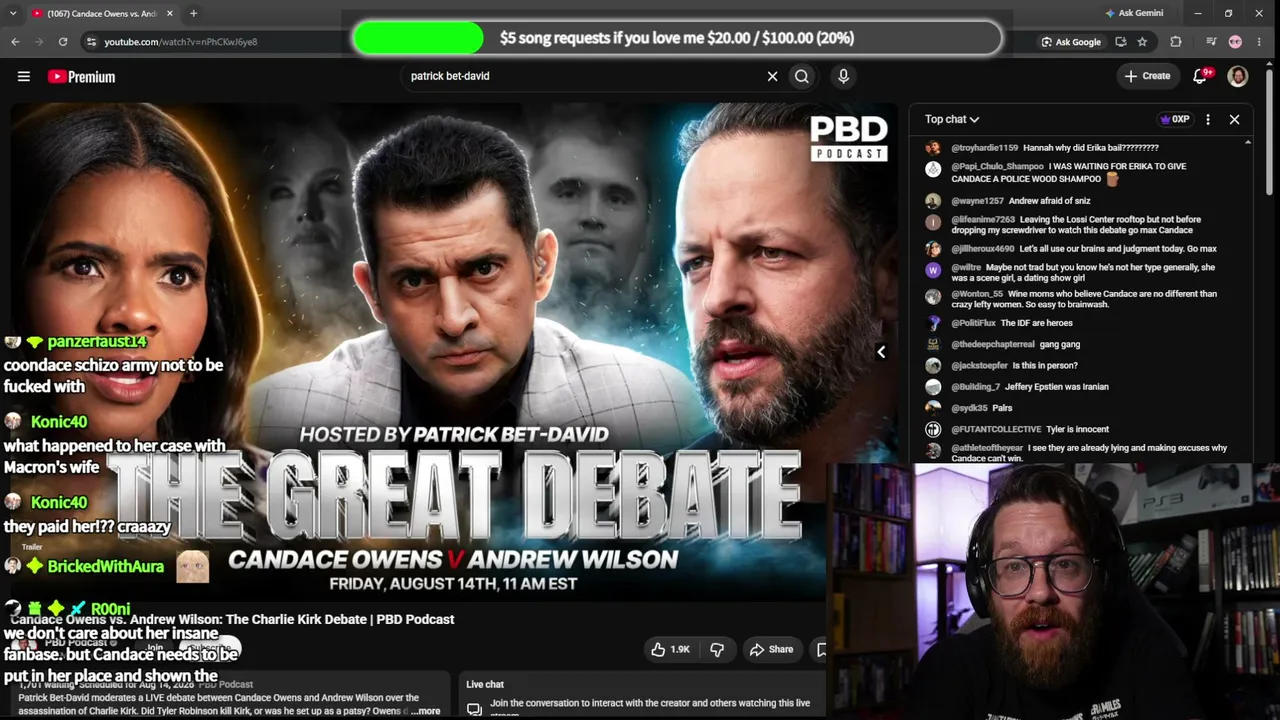Click username @troyhardie1159 in chat
The width and height of the screenshot is (1280, 720).
[x=984, y=148]
